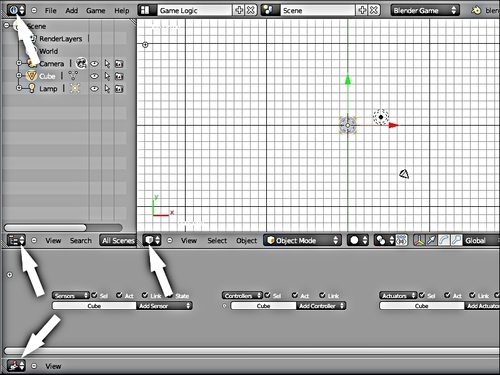Image resolution: width=500 pixels, height=375 pixels.
Task: Click the scene browse icon
Action: (269, 10)
